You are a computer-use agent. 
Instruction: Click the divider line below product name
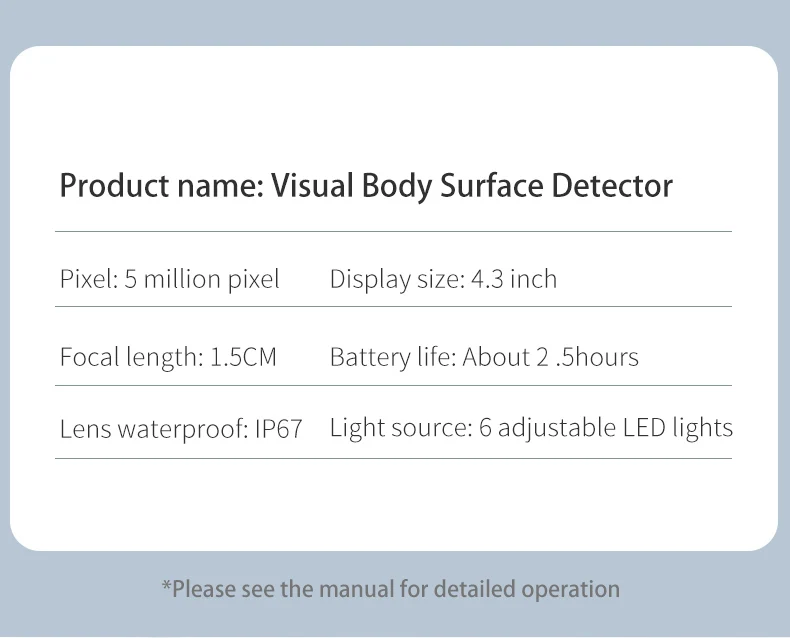pyautogui.click(x=393, y=232)
